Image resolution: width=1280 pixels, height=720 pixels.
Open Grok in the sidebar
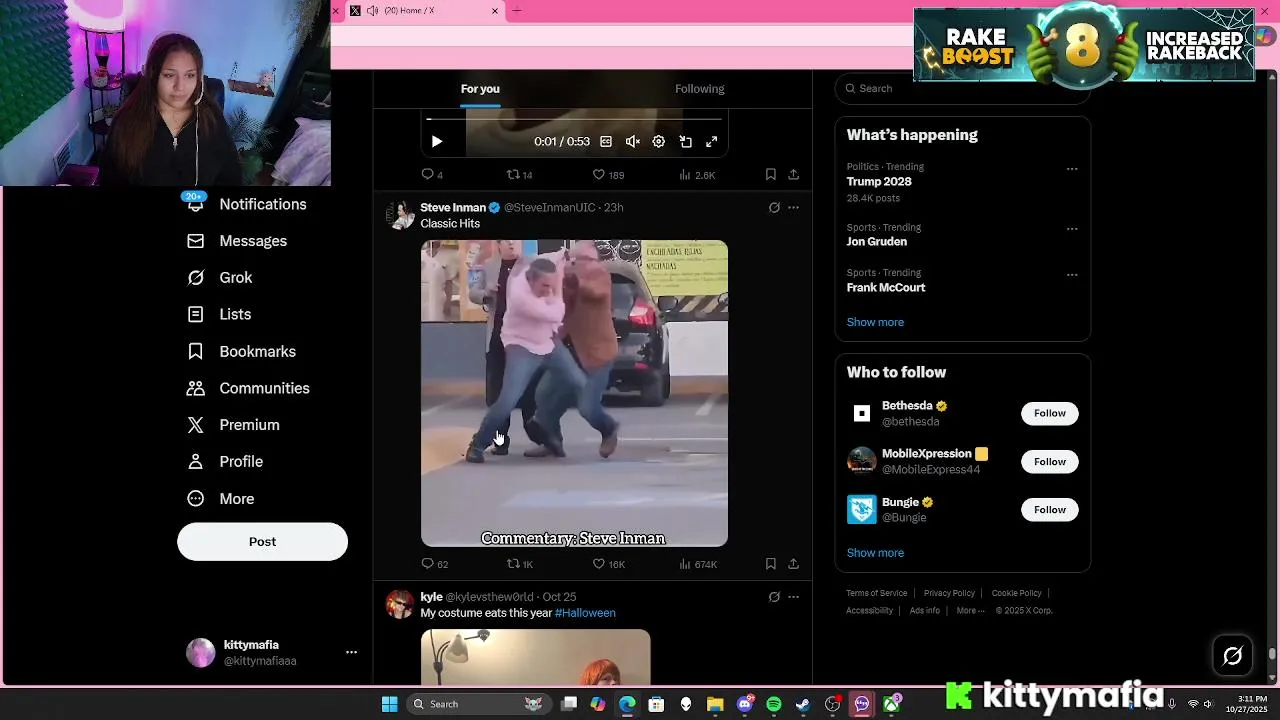(x=220, y=278)
